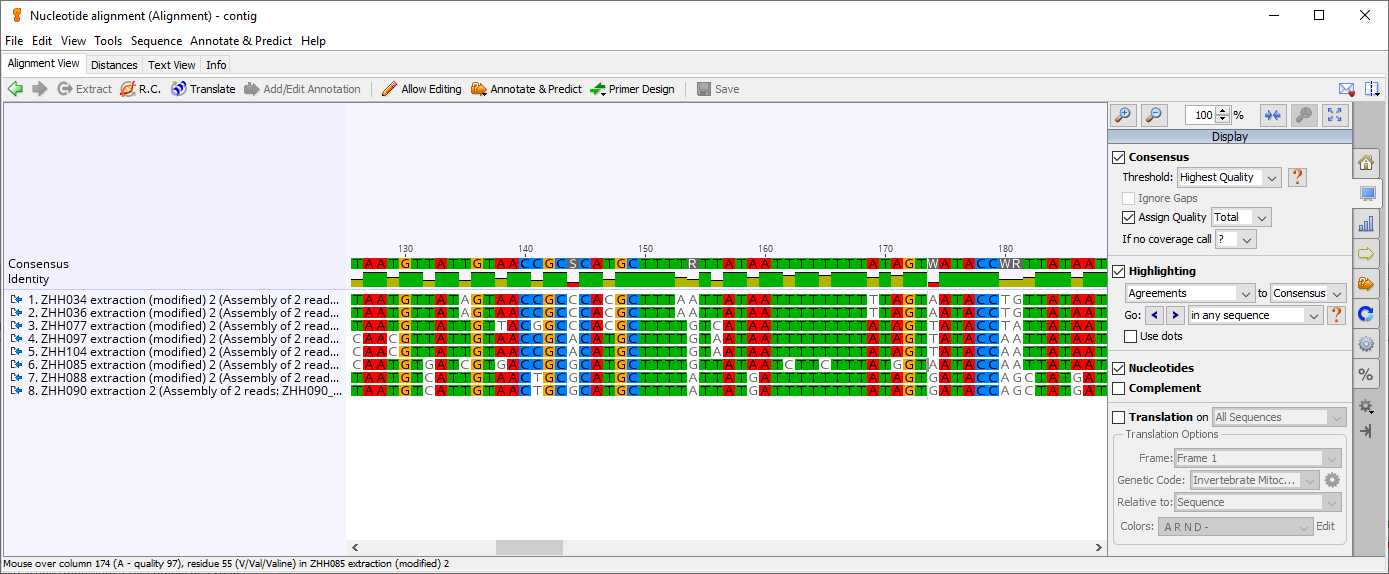
Task: Click the envelope icon at toolbar right
Action: pyautogui.click(x=1347, y=89)
